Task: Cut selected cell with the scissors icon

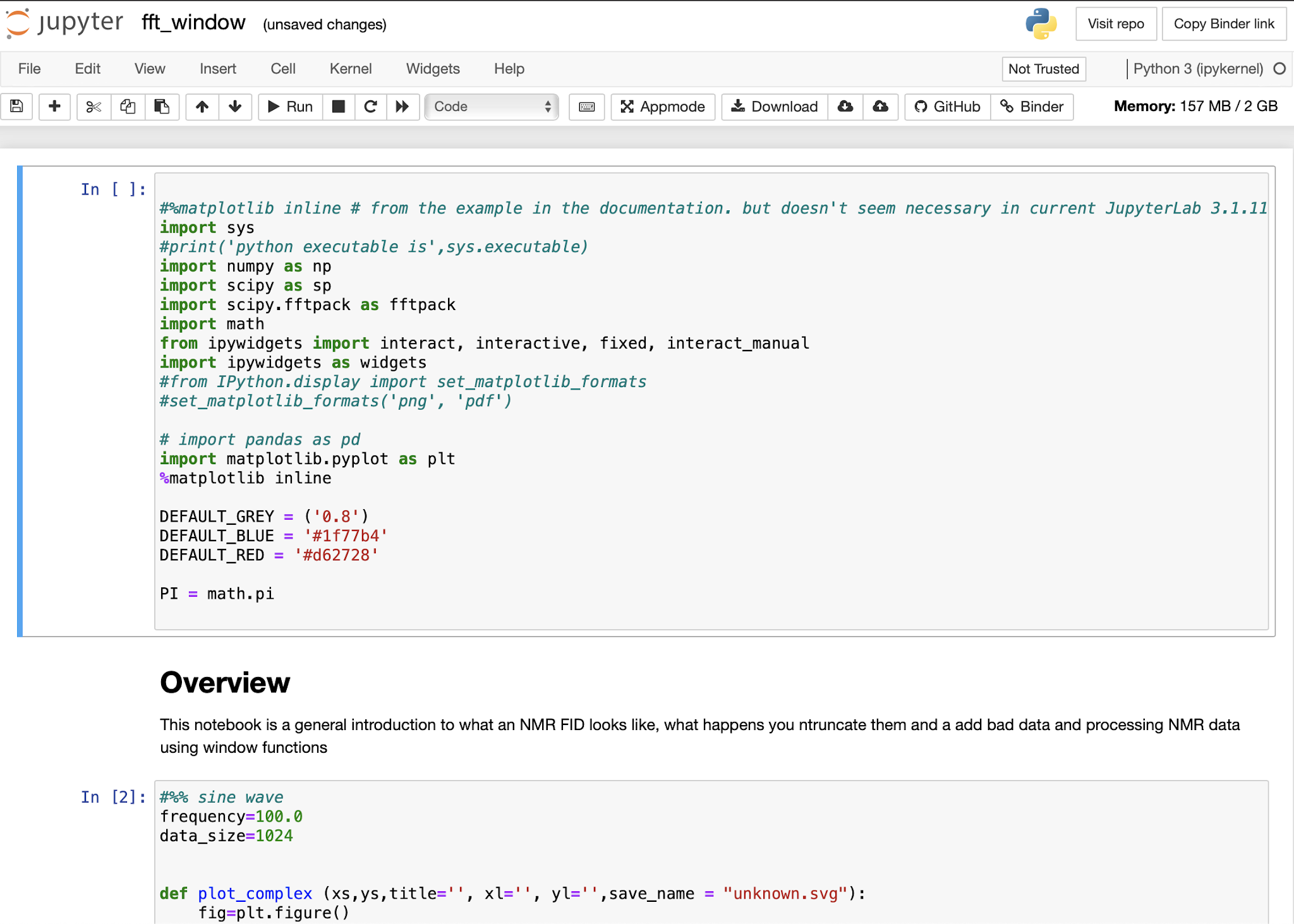Action: (94, 106)
